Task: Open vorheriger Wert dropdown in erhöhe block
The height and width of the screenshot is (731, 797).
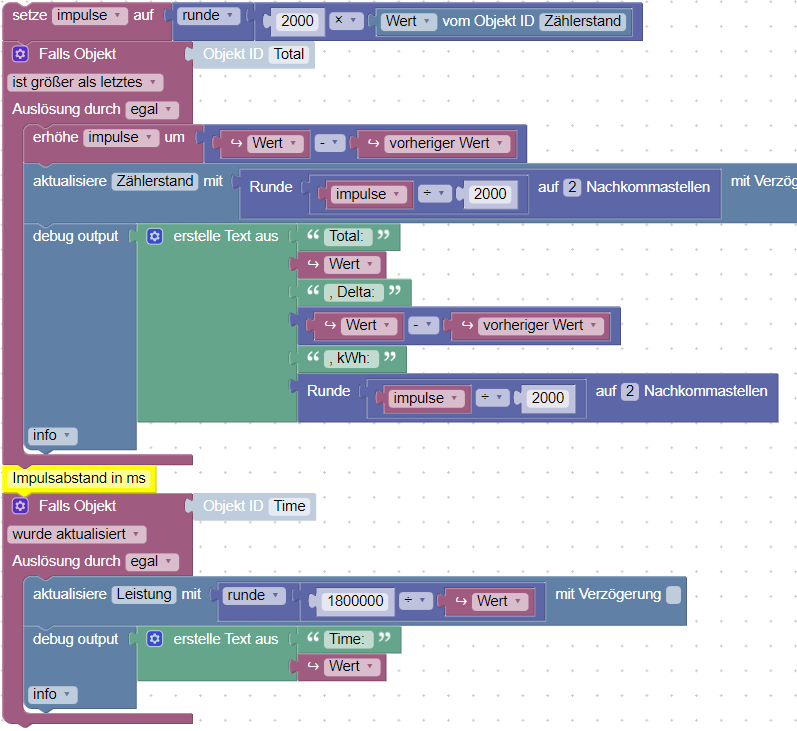Action: (447, 143)
